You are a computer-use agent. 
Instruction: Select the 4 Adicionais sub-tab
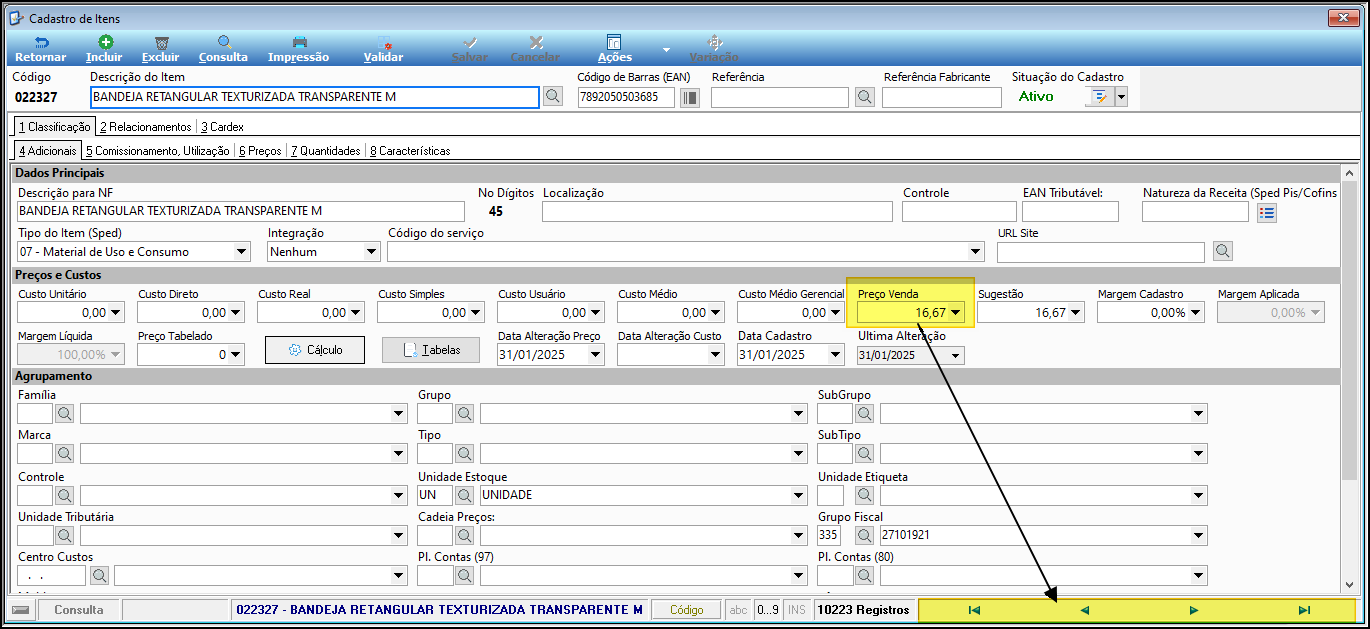47,151
